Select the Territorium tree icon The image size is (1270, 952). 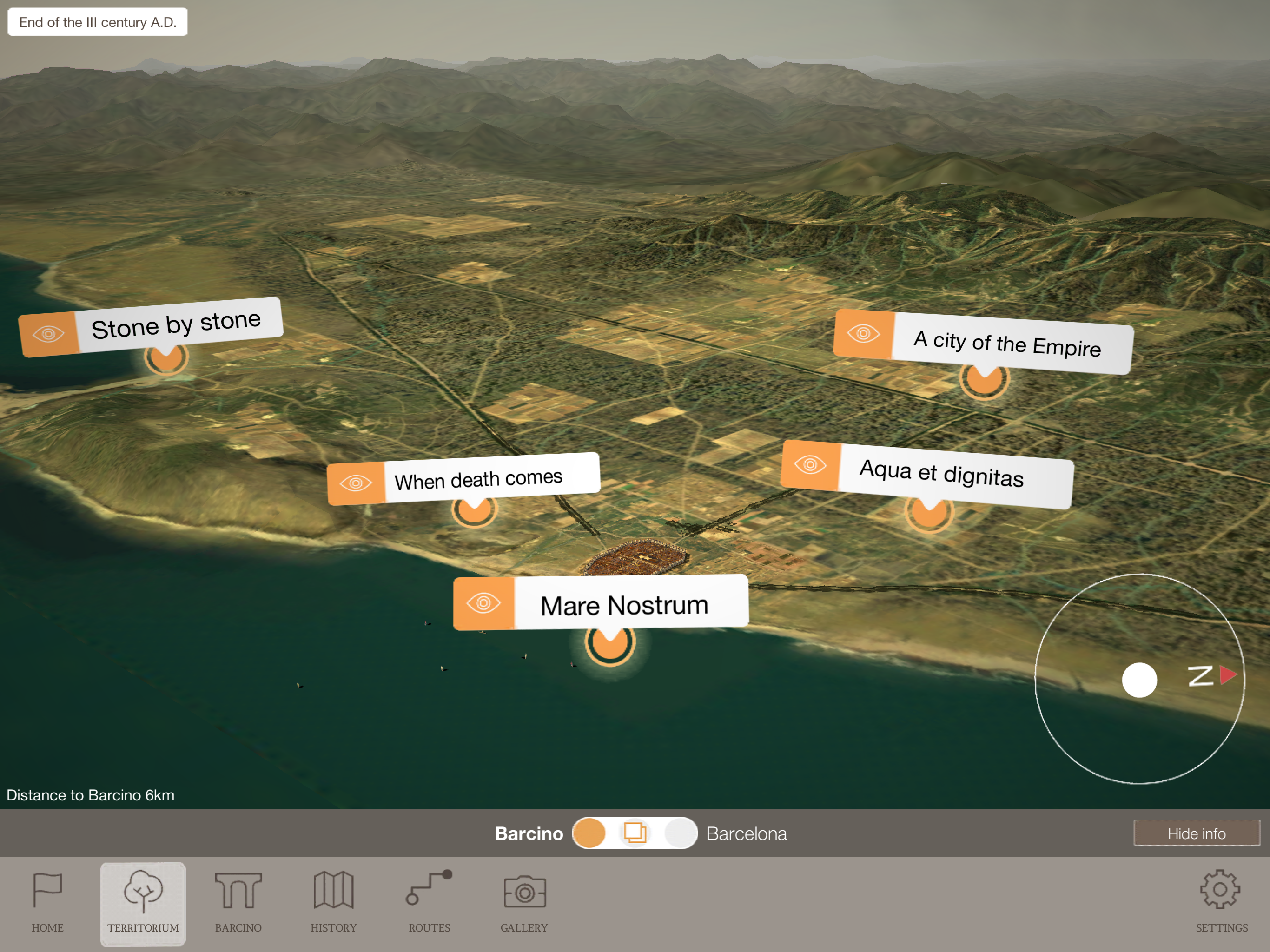[143, 891]
